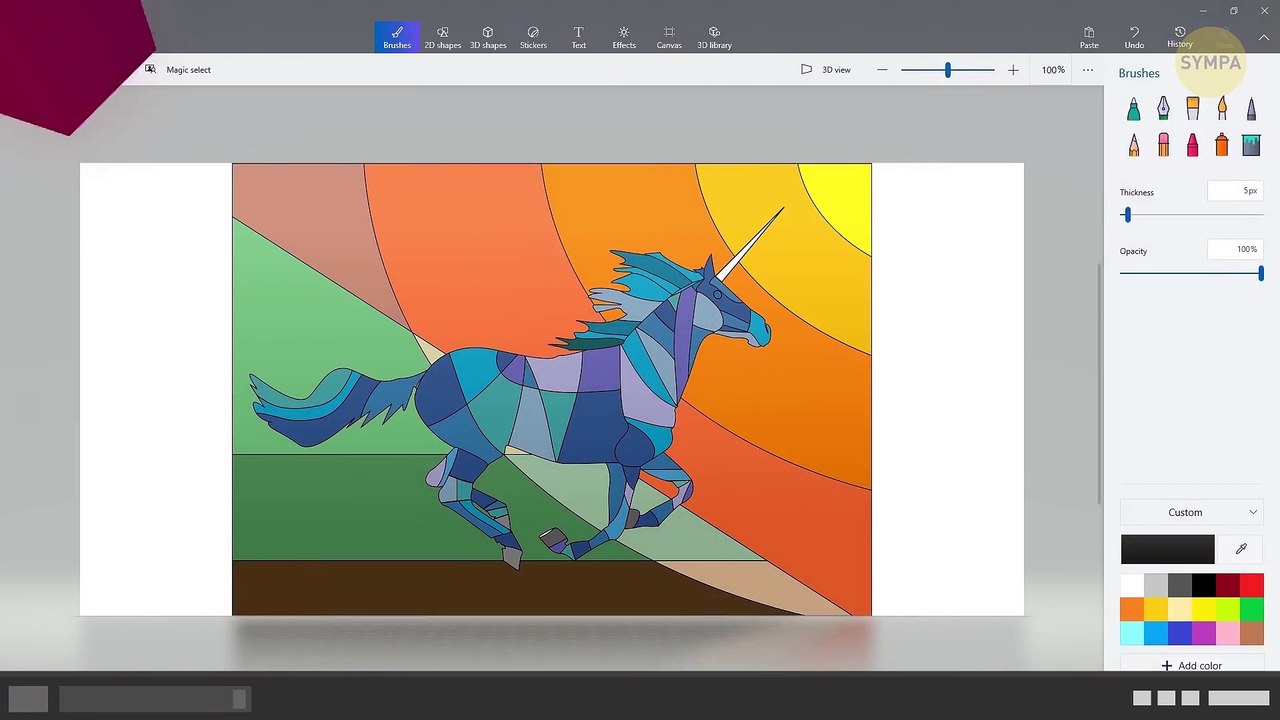Image resolution: width=1280 pixels, height=720 pixels.
Task: Activate Magic select tool
Action: coord(178,70)
